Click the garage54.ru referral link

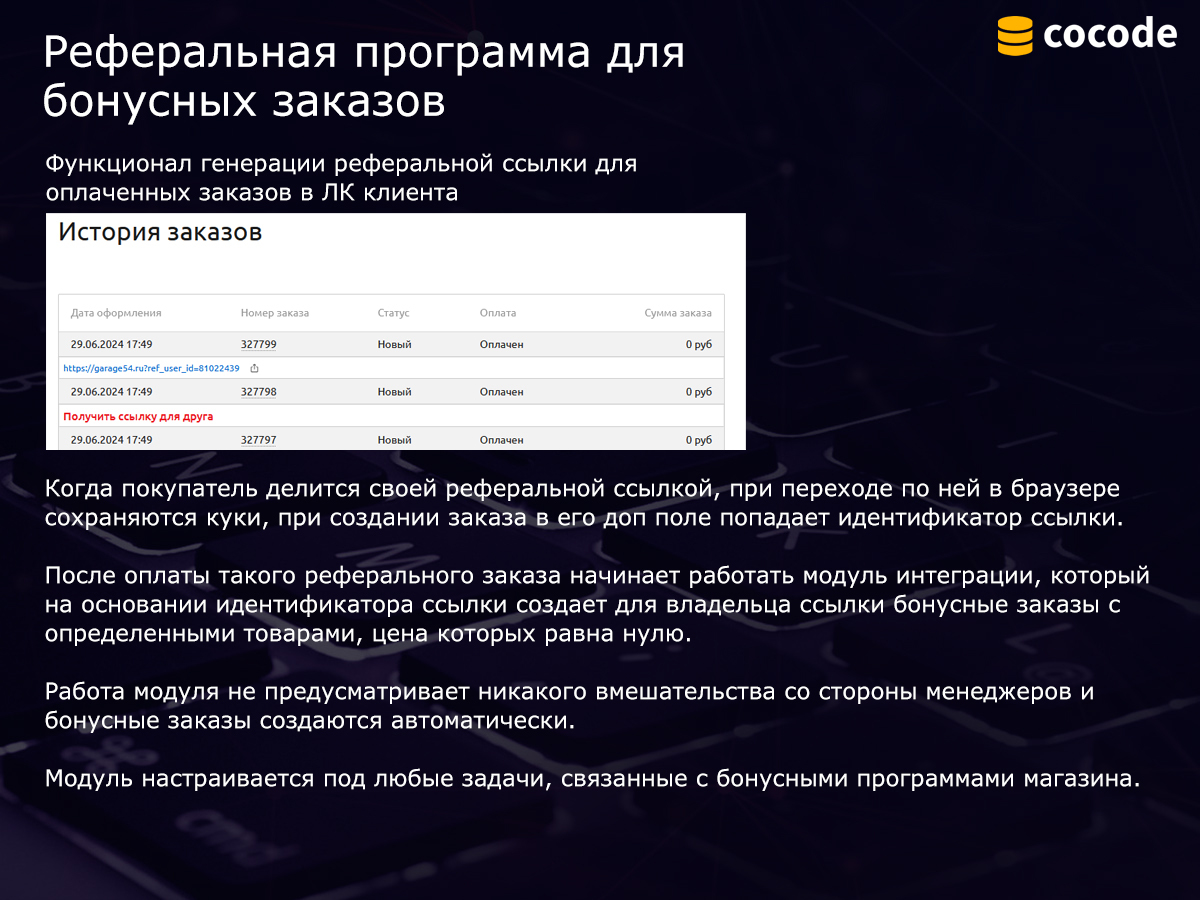pyautogui.click(x=151, y=368)
